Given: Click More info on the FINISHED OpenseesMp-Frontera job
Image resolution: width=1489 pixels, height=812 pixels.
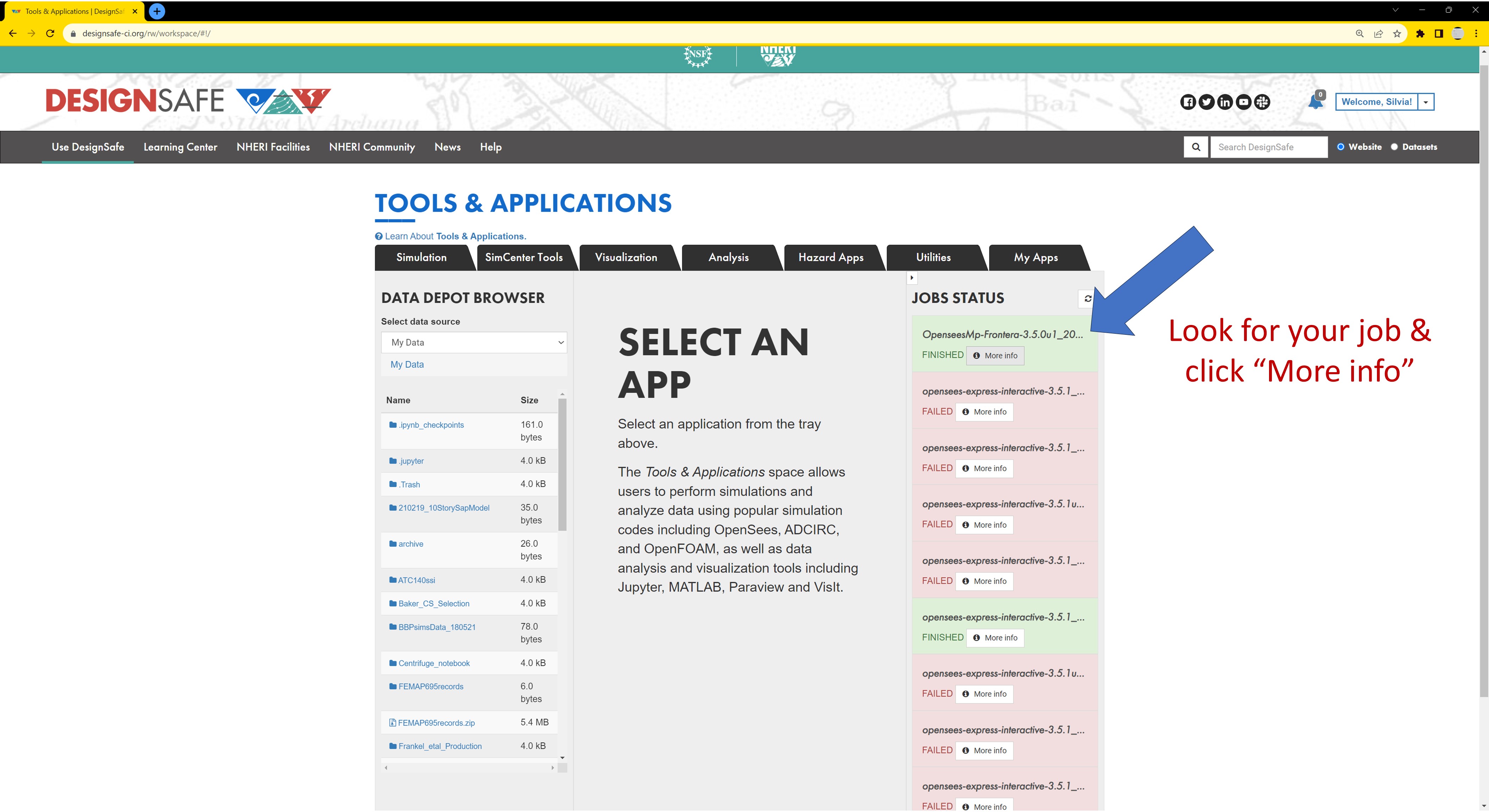Looking at the screenshot, I should tap(995, 356).
